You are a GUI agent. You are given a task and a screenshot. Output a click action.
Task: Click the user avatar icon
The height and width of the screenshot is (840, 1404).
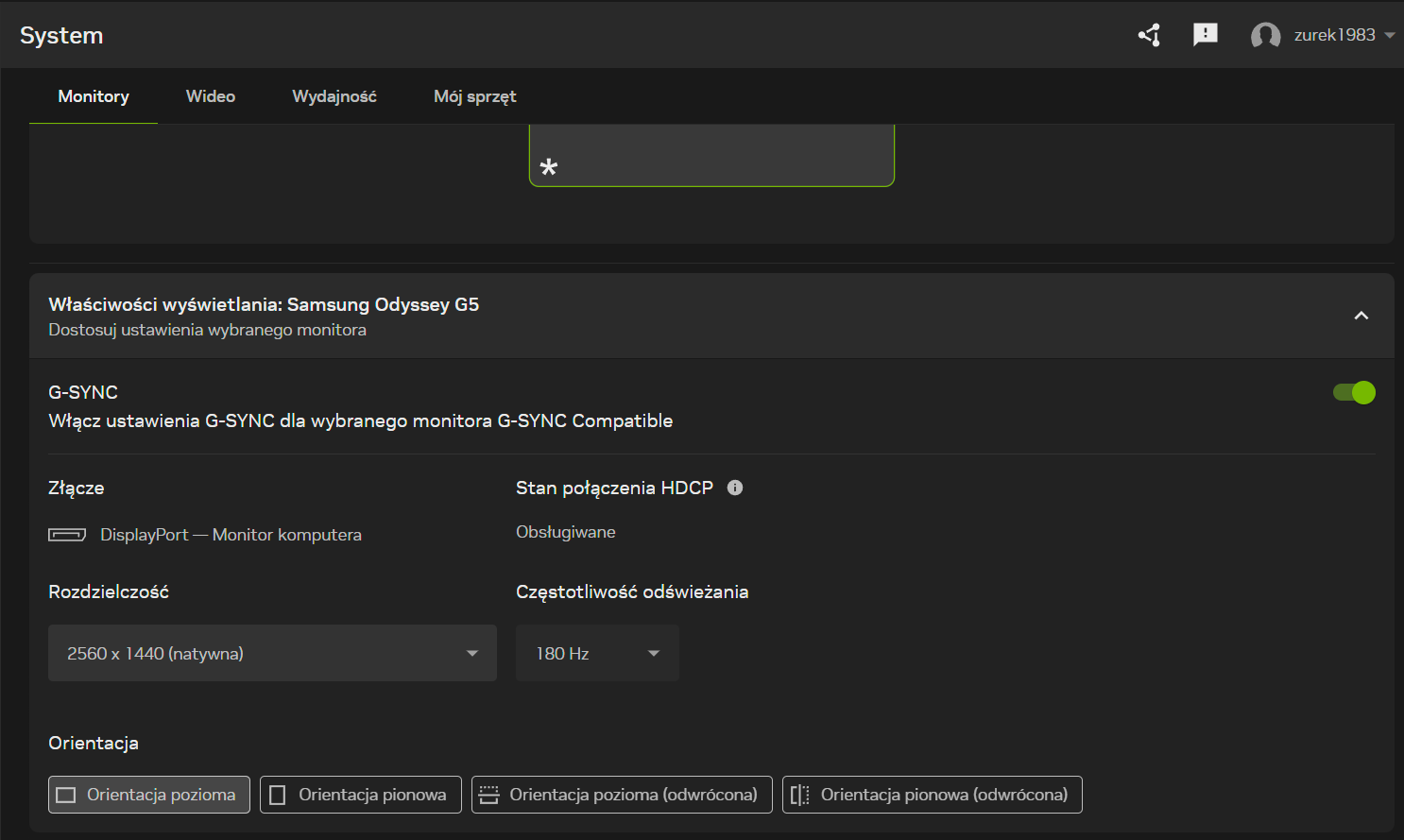(1265, 36)
